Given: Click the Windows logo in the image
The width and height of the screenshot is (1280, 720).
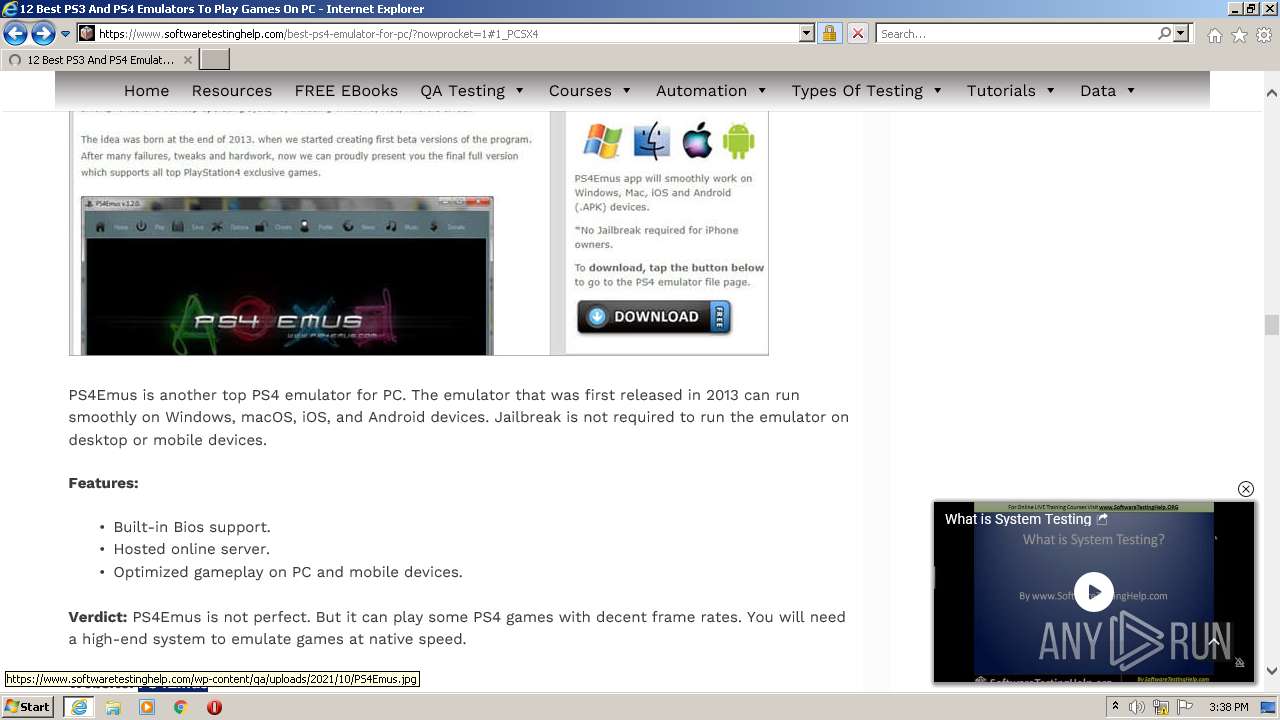Looking at the screenshot, I should click(x=602, y=141).
